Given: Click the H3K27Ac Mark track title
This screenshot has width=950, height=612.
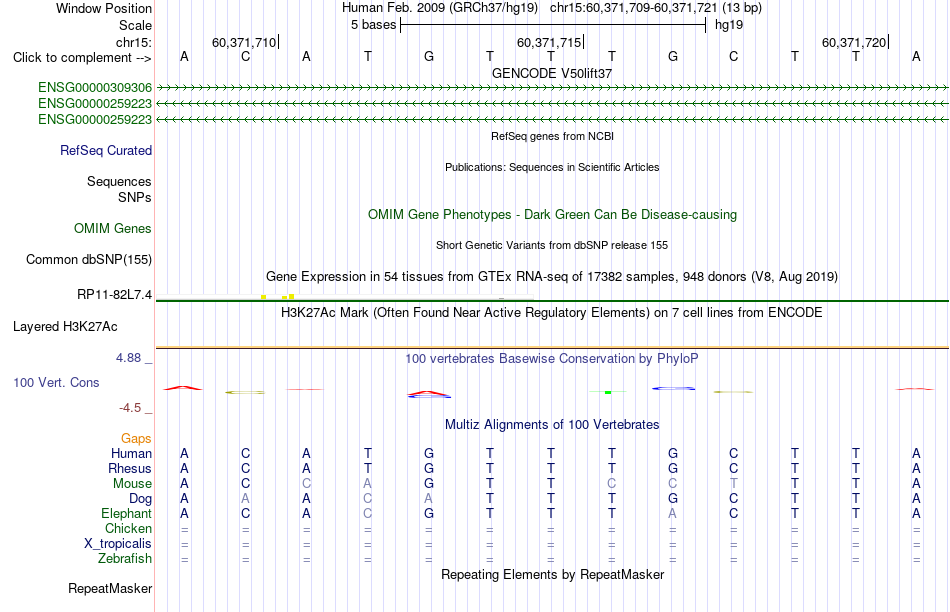Looking at the screenshot, I should pos(552,313).
